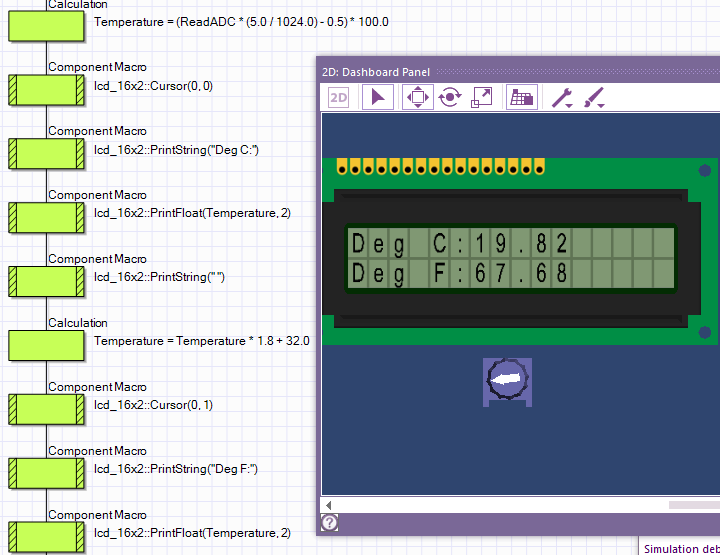Select the PrintString("Deg F:") macro block
720x555 pixels.
46,473
